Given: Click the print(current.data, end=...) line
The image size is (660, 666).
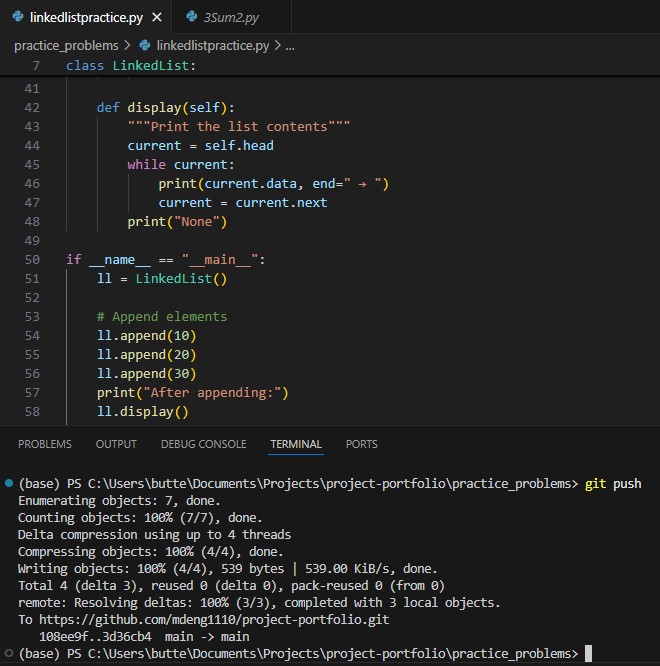Looking at the screenshot, I should tap(274, 183).
